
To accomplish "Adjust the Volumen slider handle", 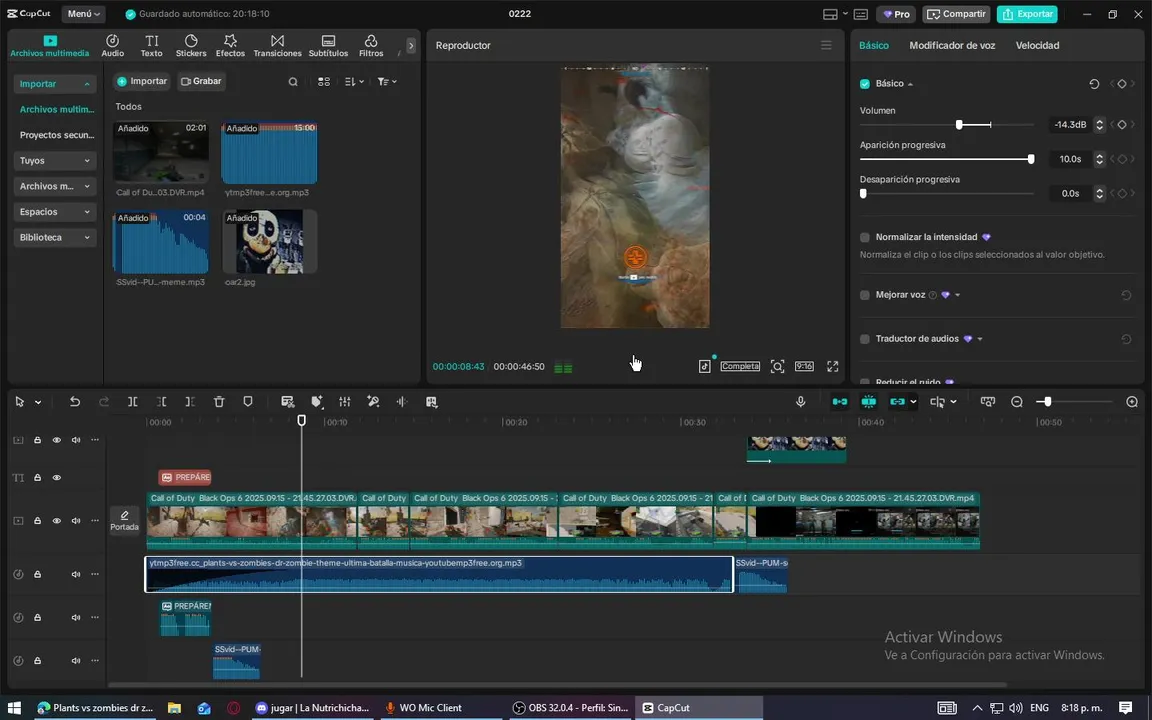I will tap(959, 125).
